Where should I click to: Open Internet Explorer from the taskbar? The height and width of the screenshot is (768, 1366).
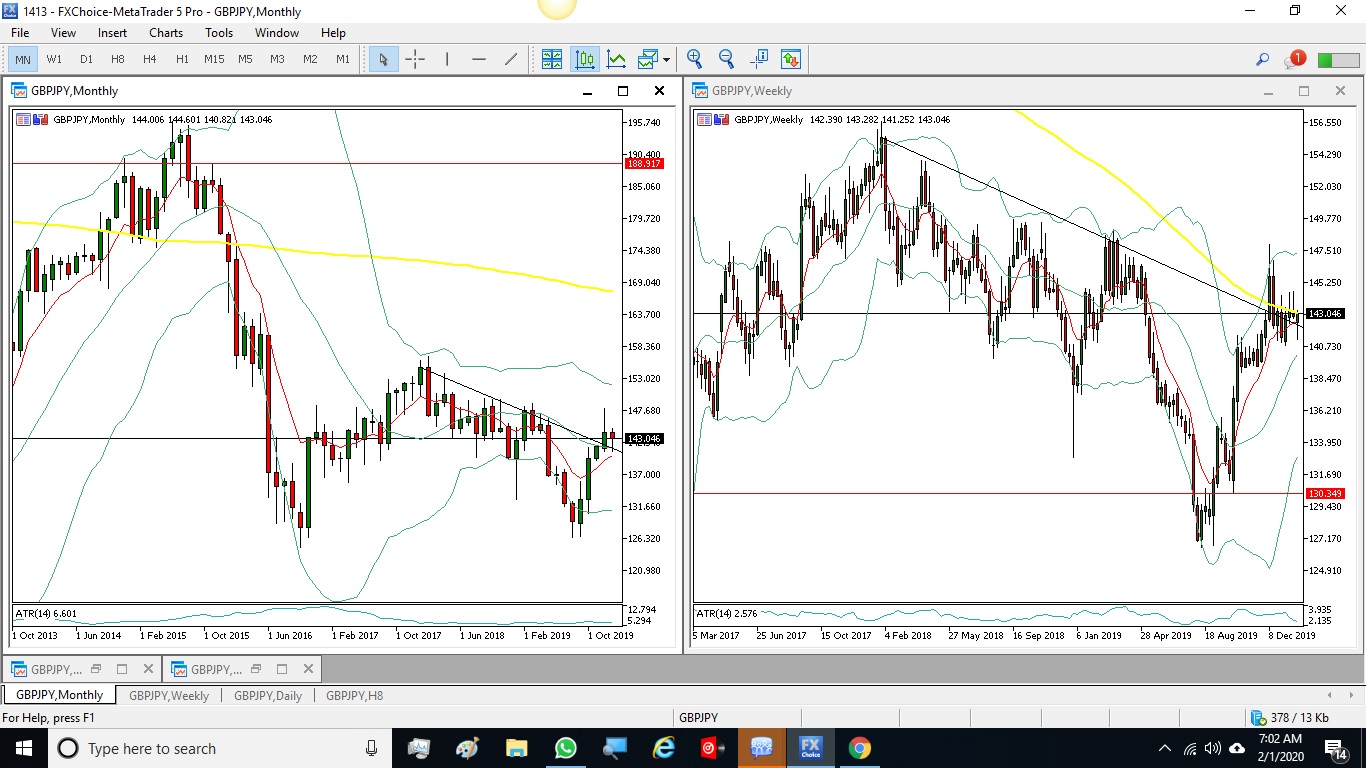tap(663, 748)
